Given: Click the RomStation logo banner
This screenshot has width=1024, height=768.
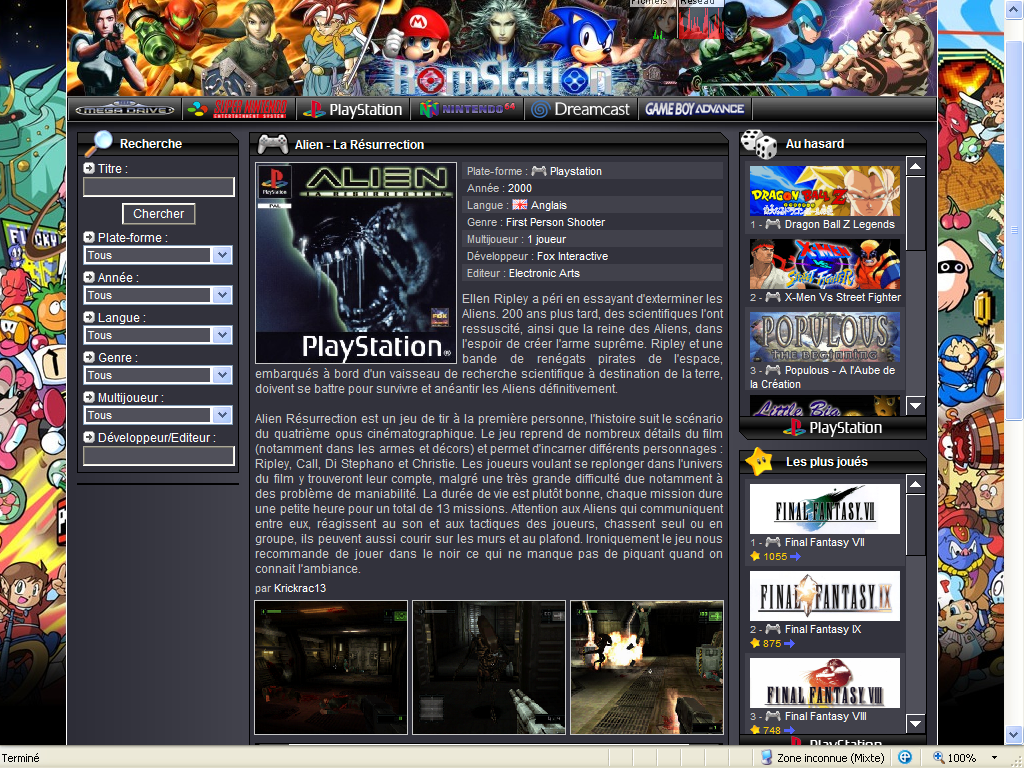Looking at the screenshot, I should 502,80.
